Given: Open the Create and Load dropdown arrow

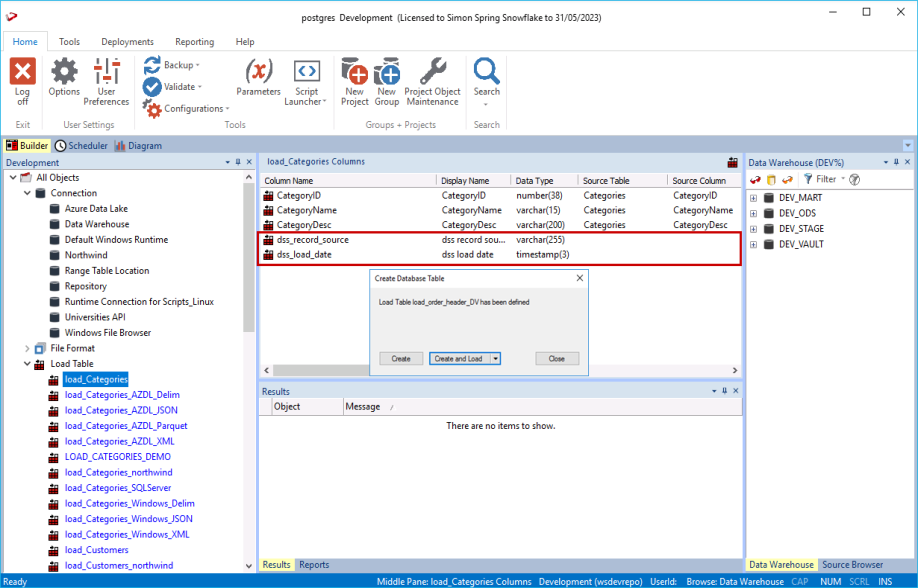Looking at the screenshot, I should (x=496, y=358).
